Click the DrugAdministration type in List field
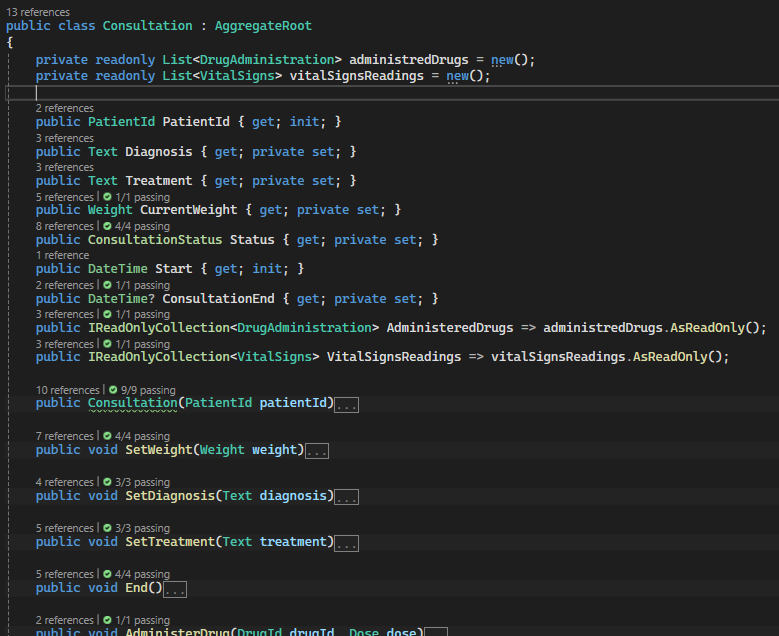Screen dimensions: 779x636 tap(267, 60)
